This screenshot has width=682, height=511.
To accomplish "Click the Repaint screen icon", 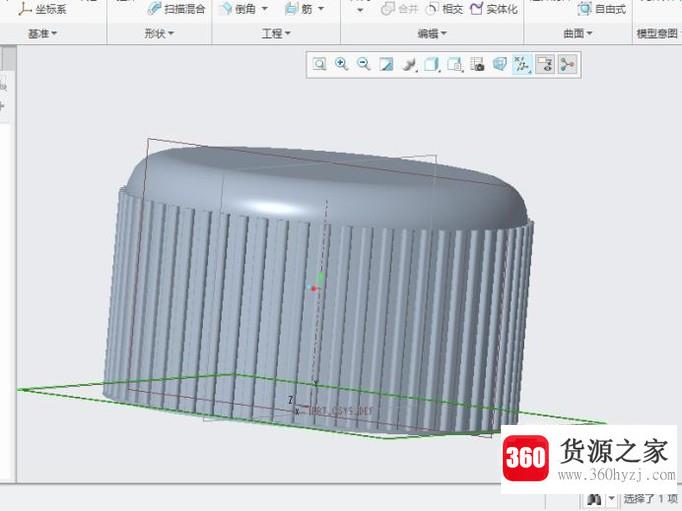I will point(386,65).
